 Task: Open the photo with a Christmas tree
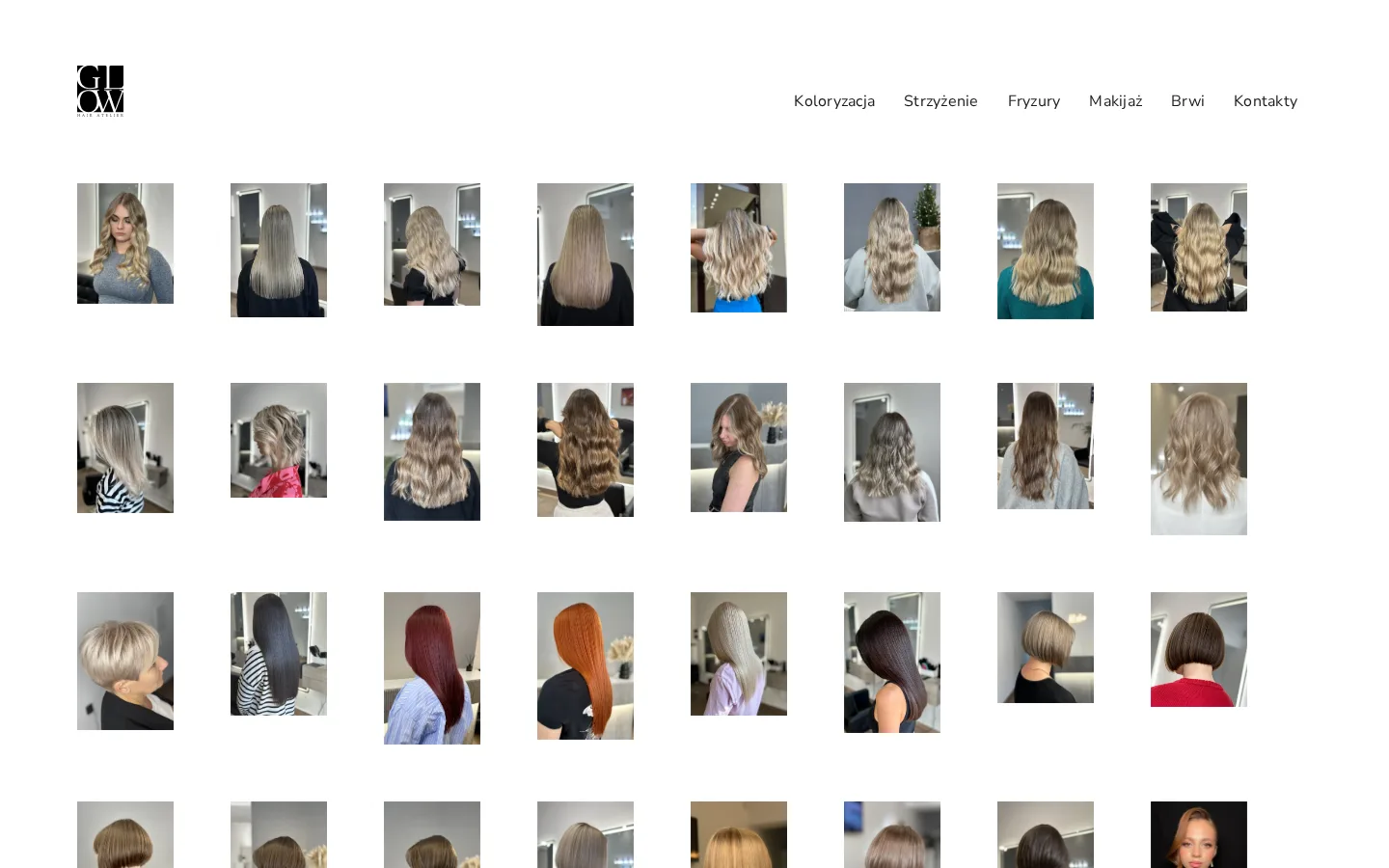(892, 247)
